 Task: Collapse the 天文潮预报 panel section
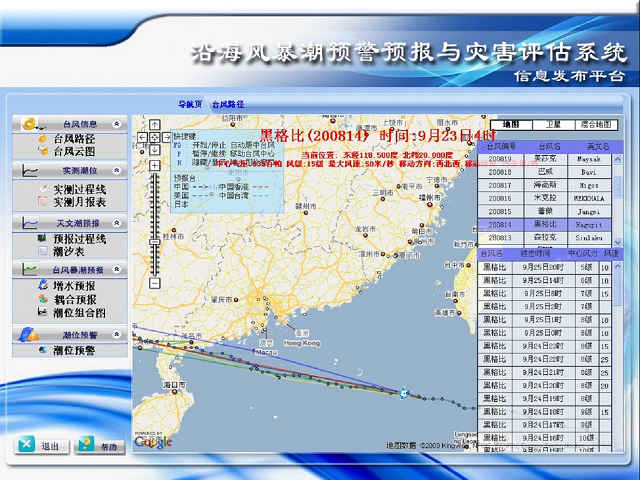[118, 222]
